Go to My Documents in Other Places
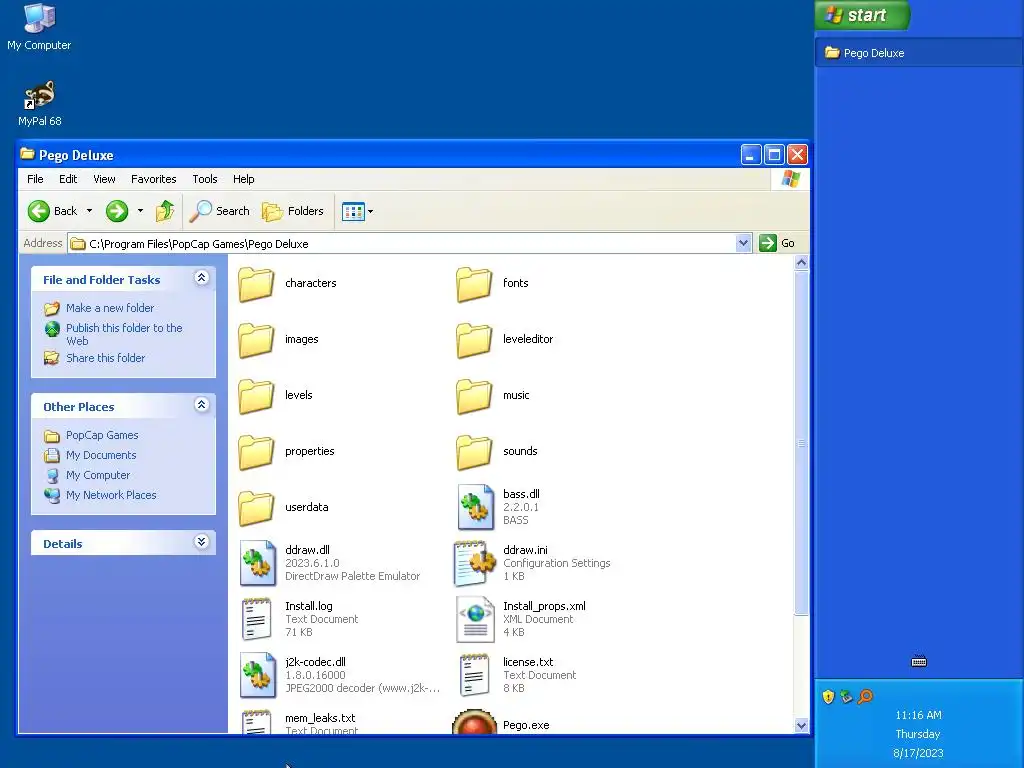 tap(101, 455)
